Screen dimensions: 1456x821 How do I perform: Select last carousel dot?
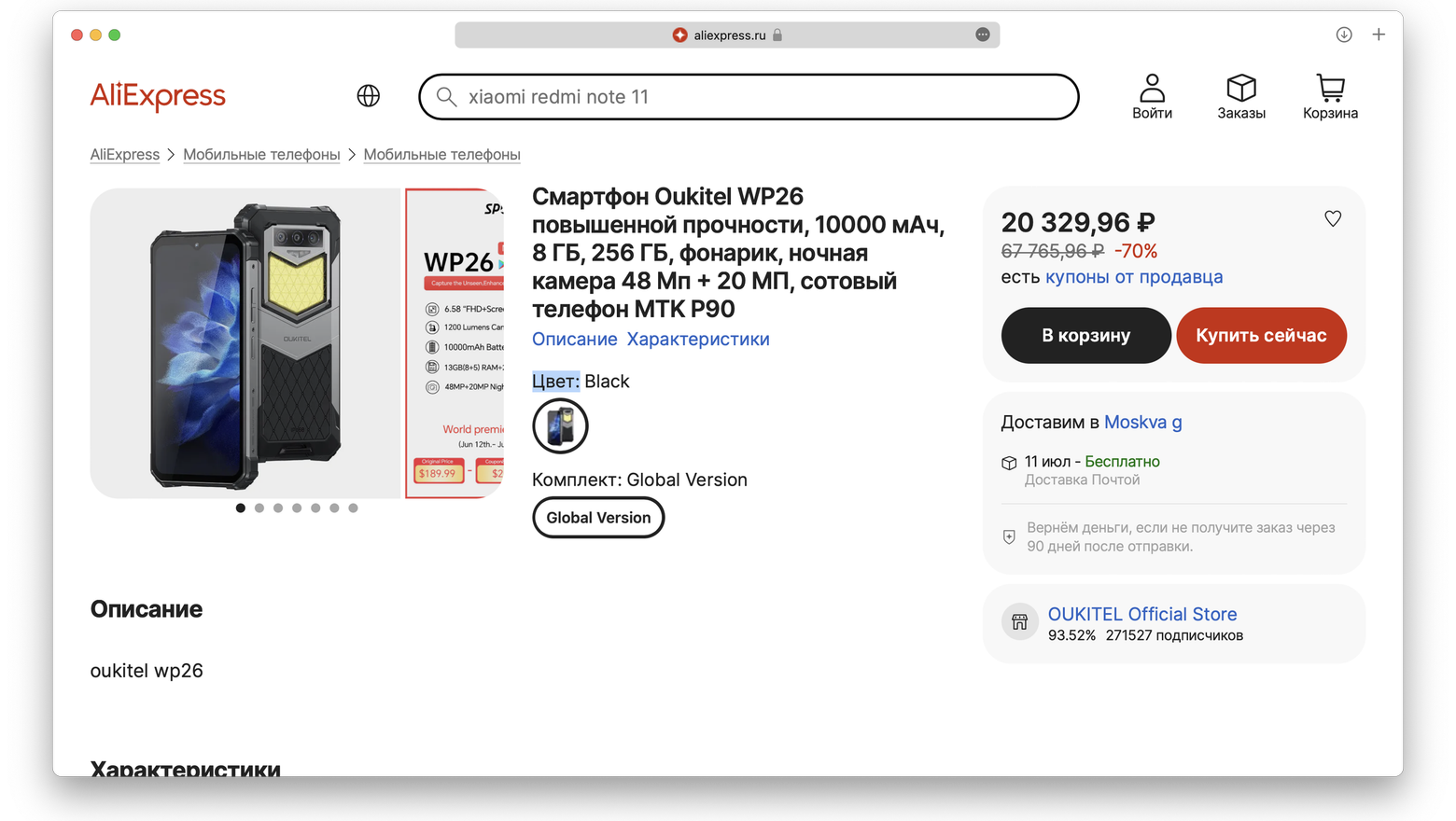[x=353, y=508]
